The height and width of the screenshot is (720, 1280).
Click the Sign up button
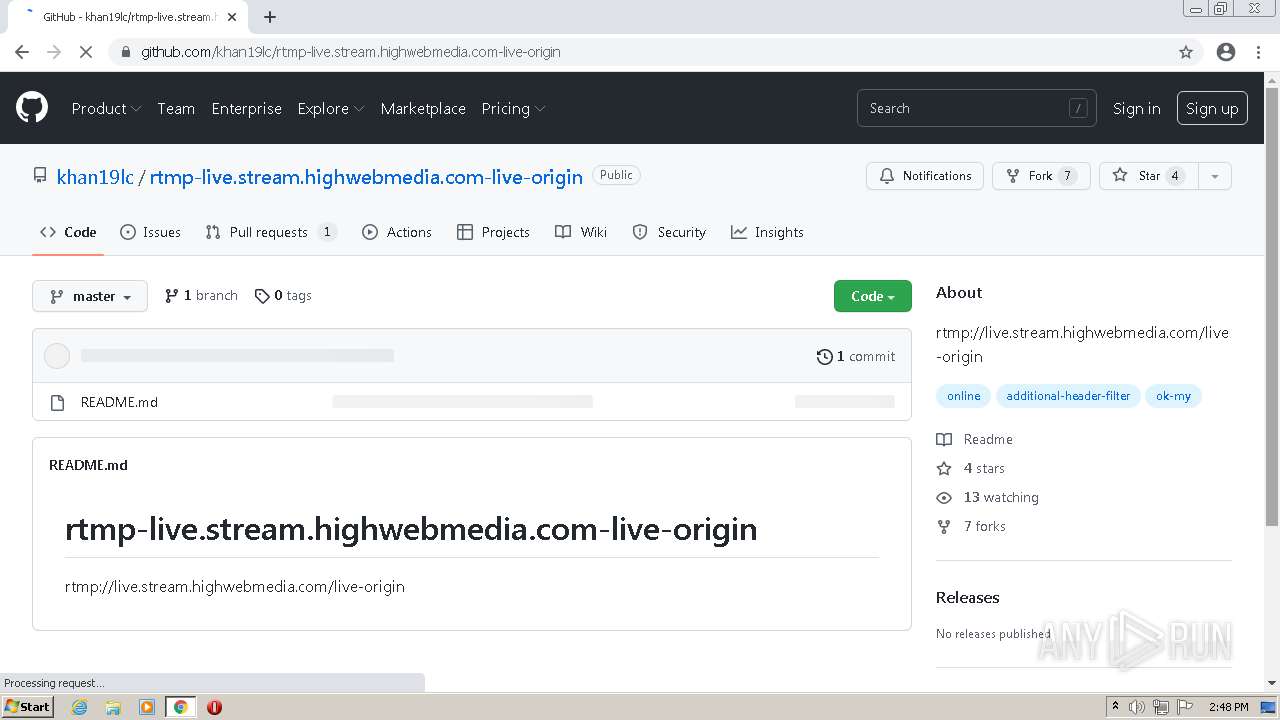click(1212, 108)
